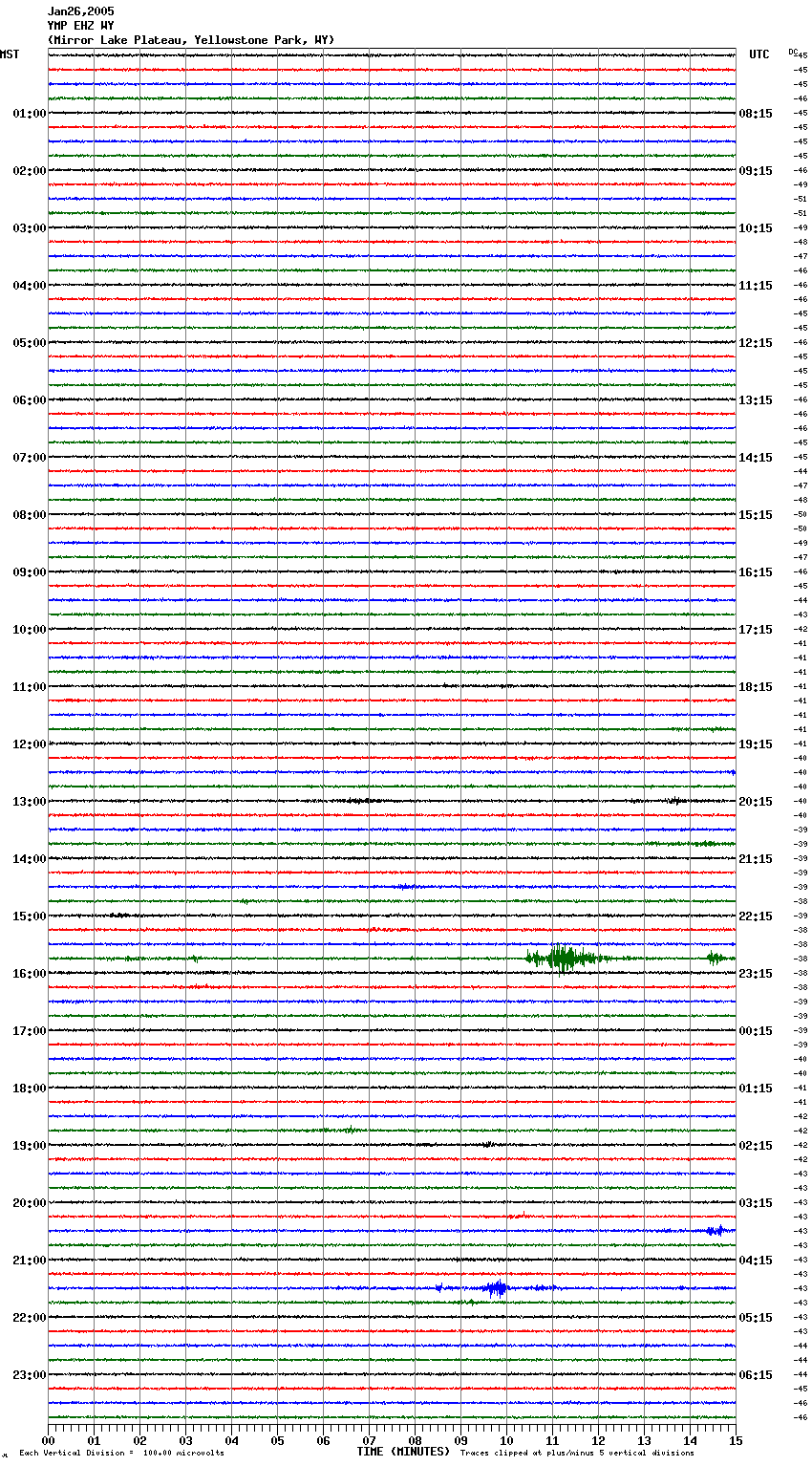The height and width of the screenshot is (1466, 812).
Task: Click the 'UTC' column header
Action: tap(759, 54)
